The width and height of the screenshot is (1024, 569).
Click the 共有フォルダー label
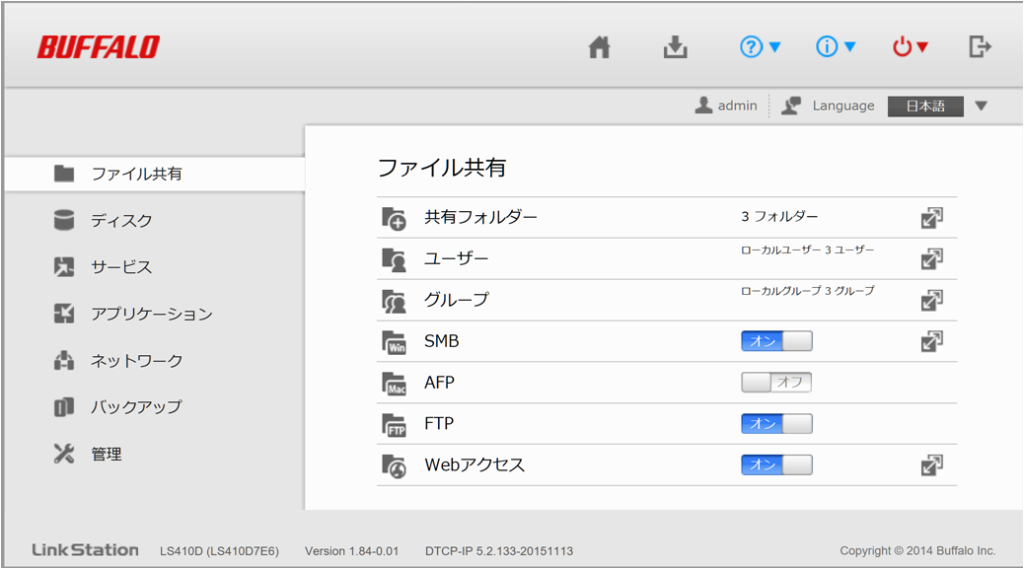[481, 217]
